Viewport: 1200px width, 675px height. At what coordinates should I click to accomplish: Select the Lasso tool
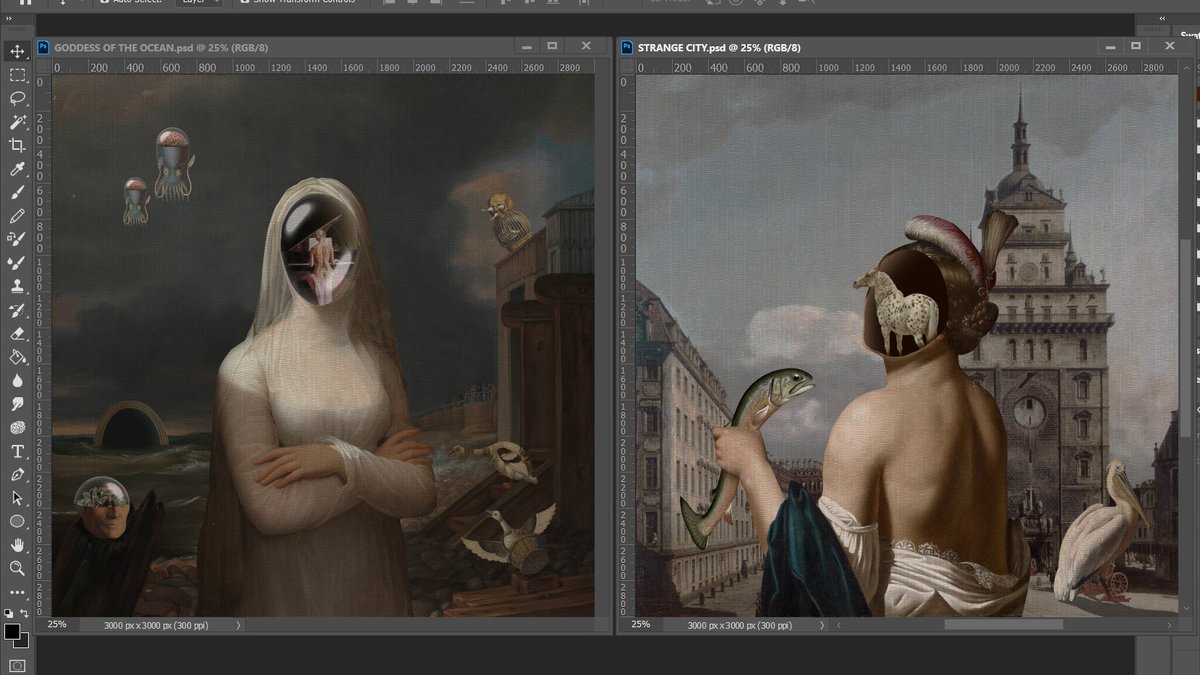coord(17,98)
